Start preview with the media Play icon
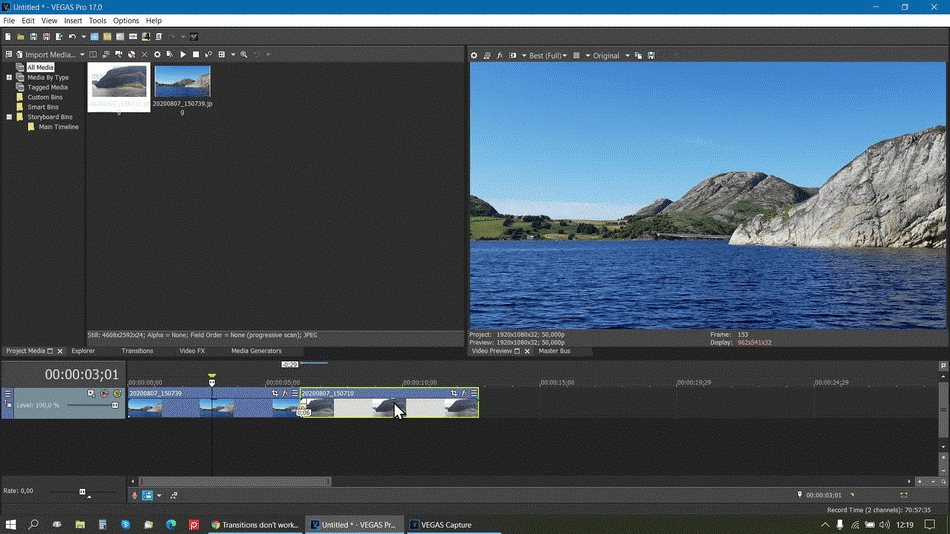The height and width of the screenshot is (534, 950). (x=183, y=55)
